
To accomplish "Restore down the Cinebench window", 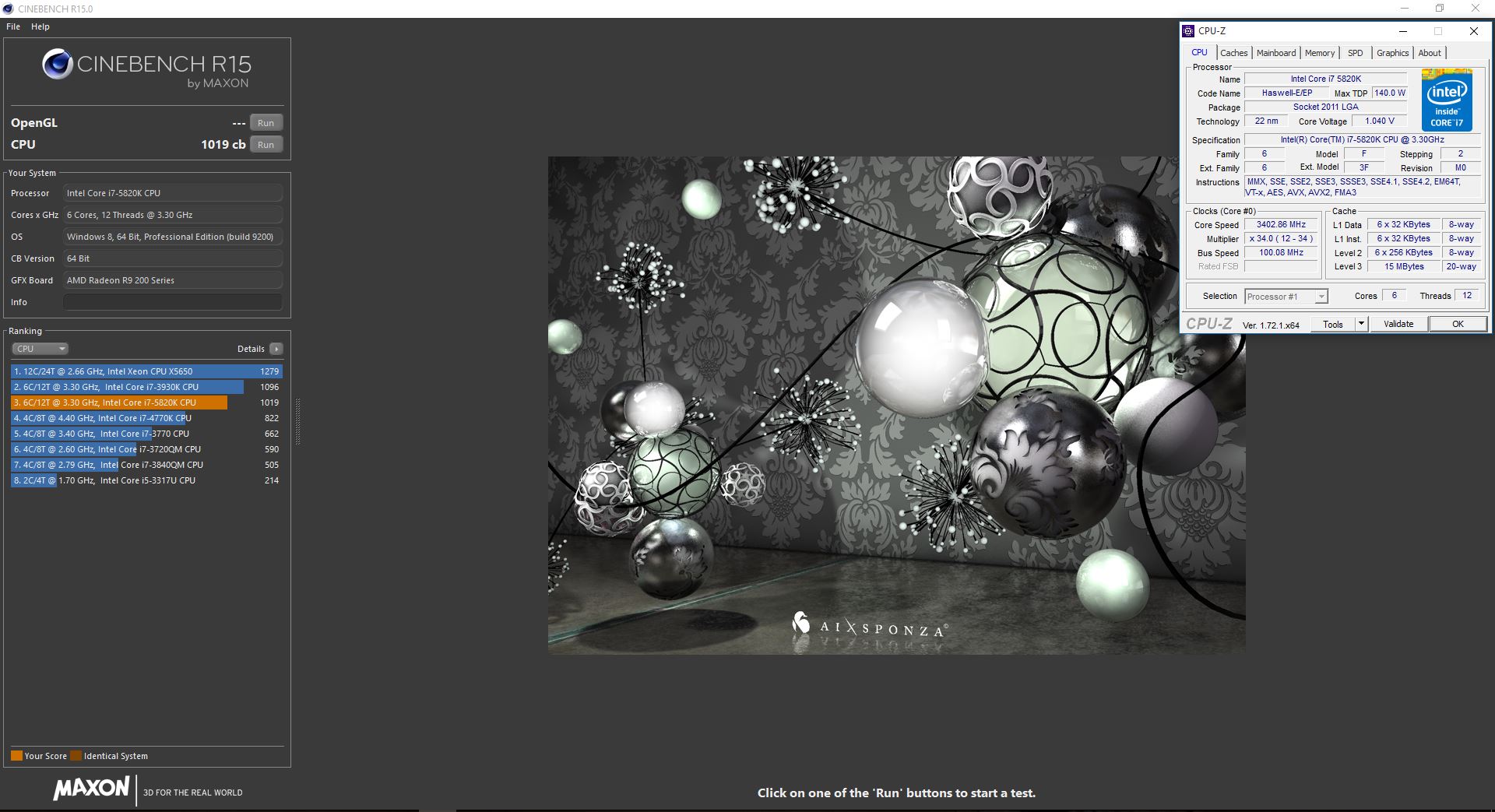I will (x=1440, y=9).
